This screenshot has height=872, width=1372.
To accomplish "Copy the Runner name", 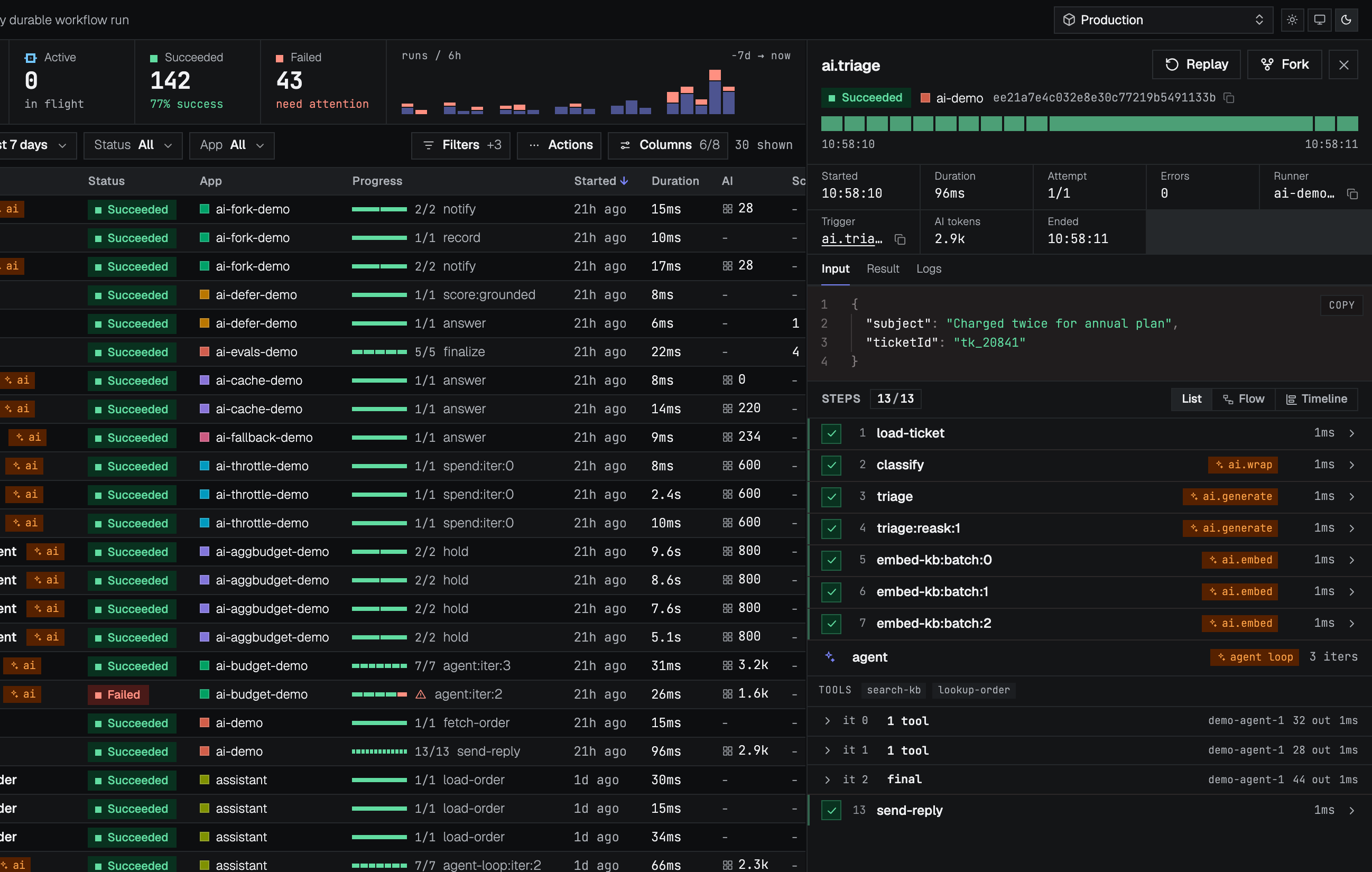I will [1352, 193].
